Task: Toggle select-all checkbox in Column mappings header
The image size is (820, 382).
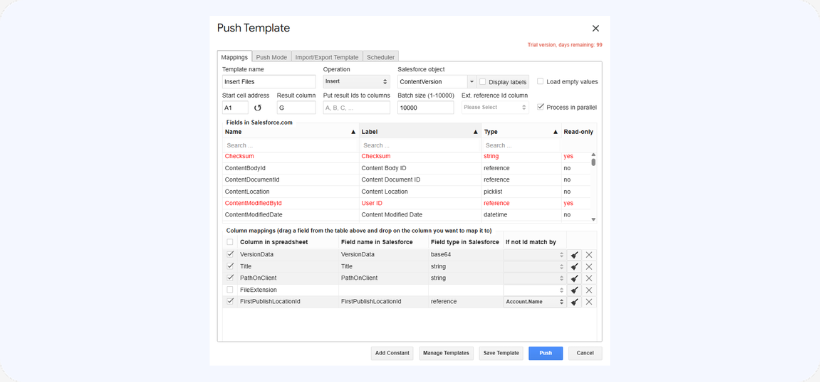Action: click(x=230, y=242)
